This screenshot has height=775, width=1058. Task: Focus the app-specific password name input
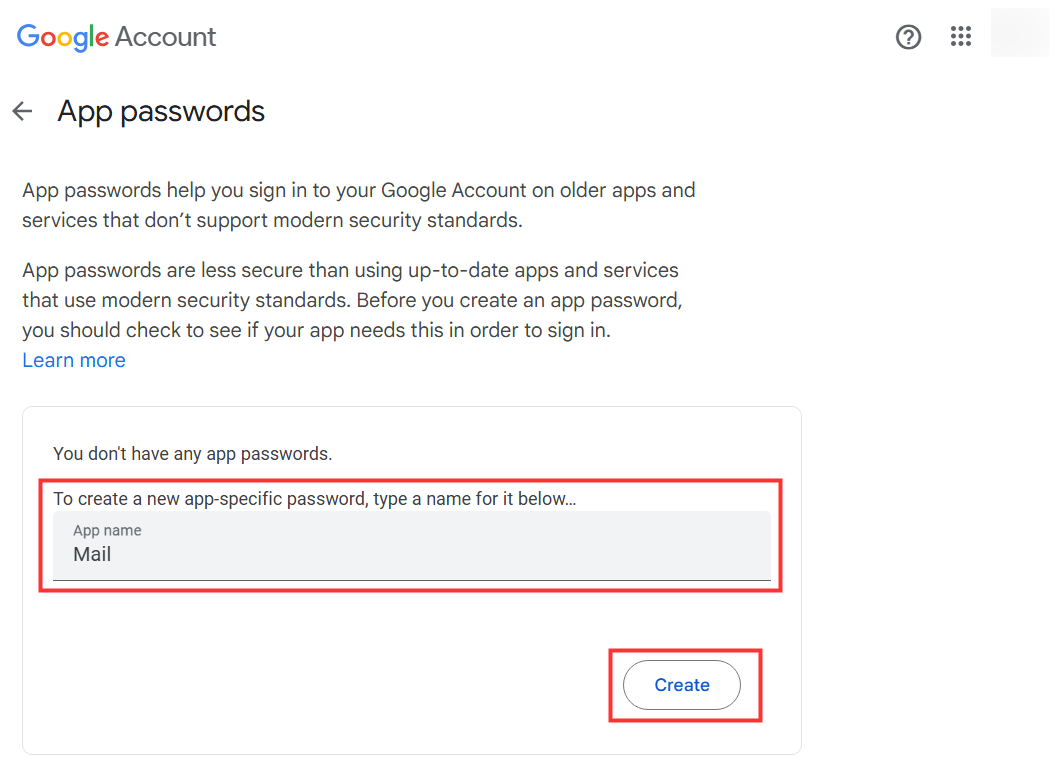[400, 553]
